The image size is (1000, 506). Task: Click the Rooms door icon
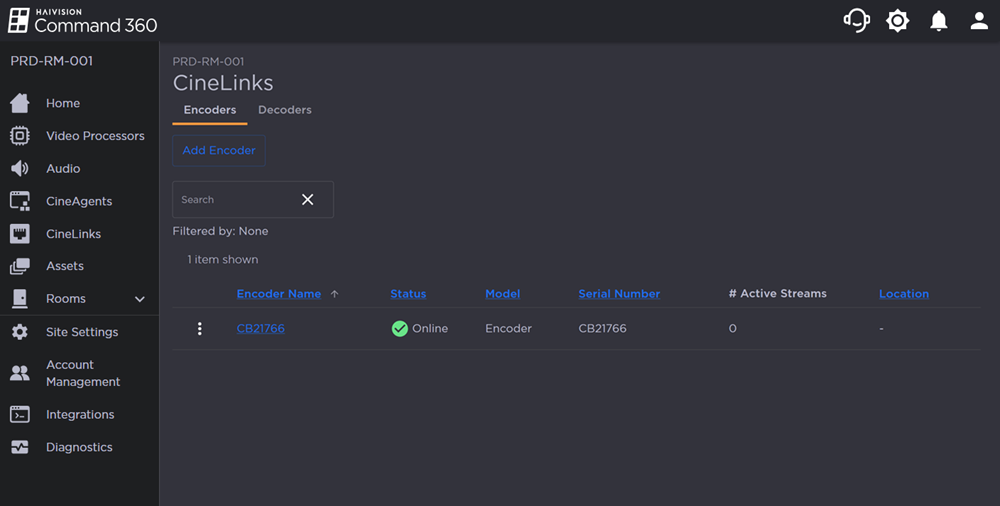pyautogui.click(x=20, y=298)
